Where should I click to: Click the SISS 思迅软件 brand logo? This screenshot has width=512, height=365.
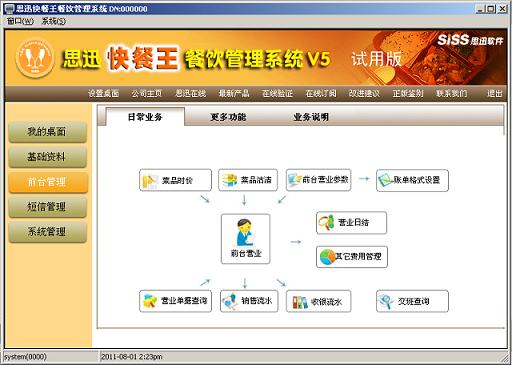point(470,40)
